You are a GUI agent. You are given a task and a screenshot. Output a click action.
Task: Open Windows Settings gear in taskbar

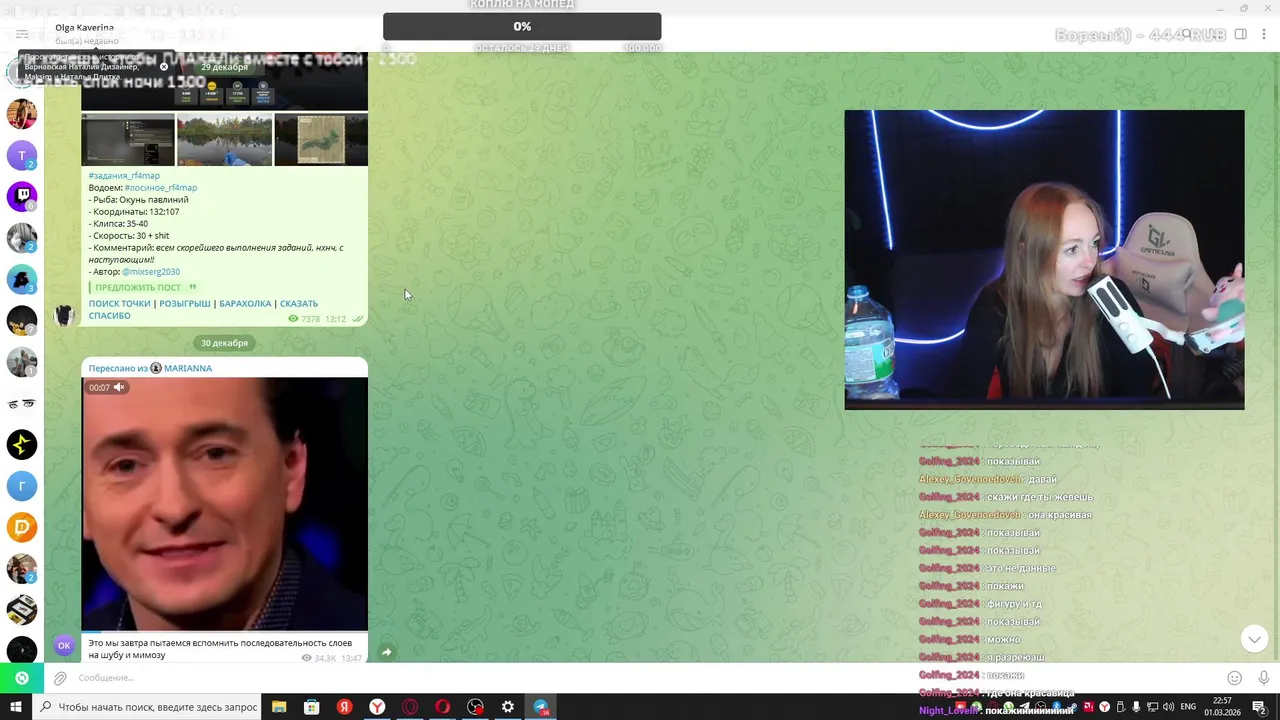[x=508, y=707]
